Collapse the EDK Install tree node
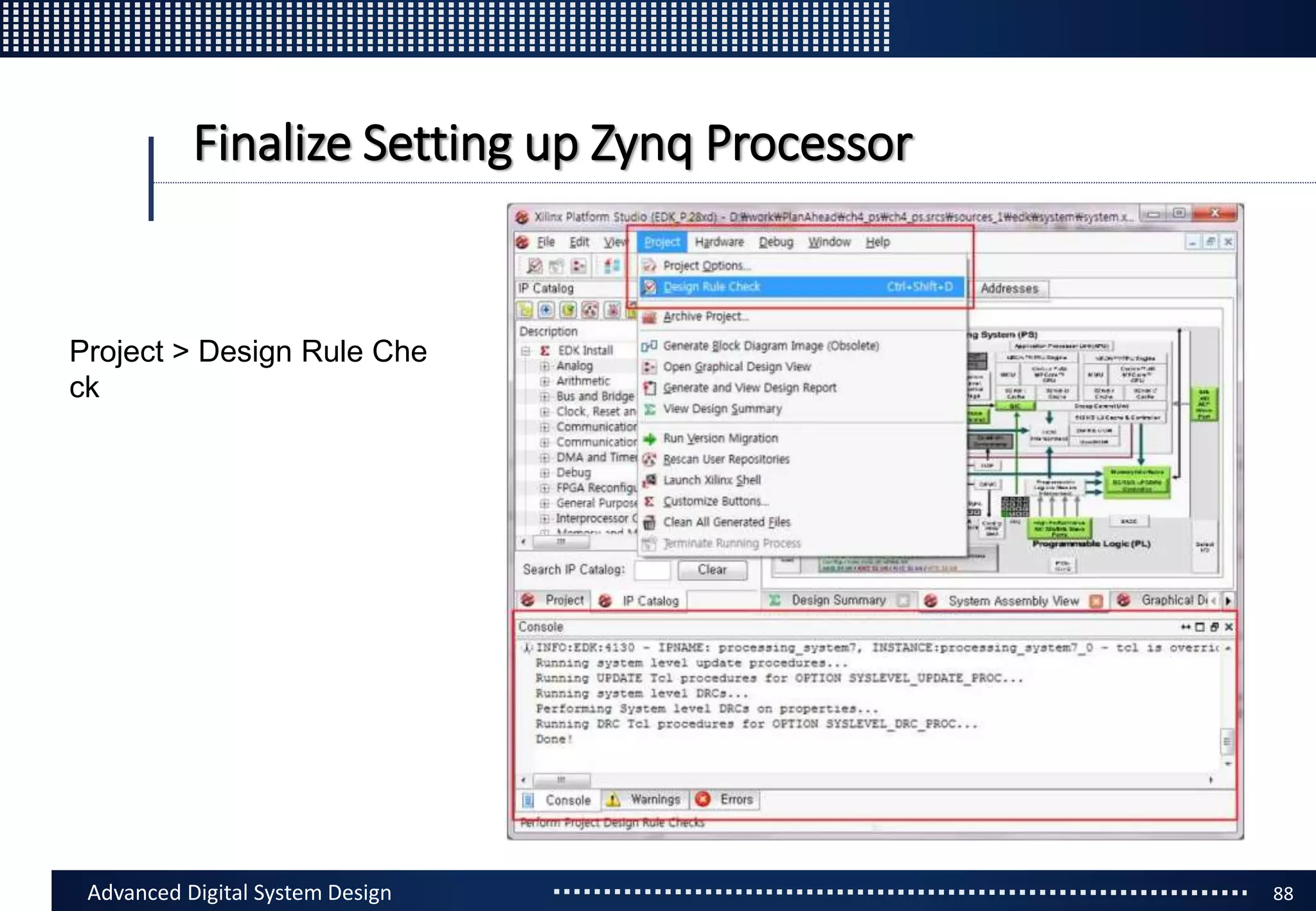This screenshot has width=1316, height=911. pos(526,351)
